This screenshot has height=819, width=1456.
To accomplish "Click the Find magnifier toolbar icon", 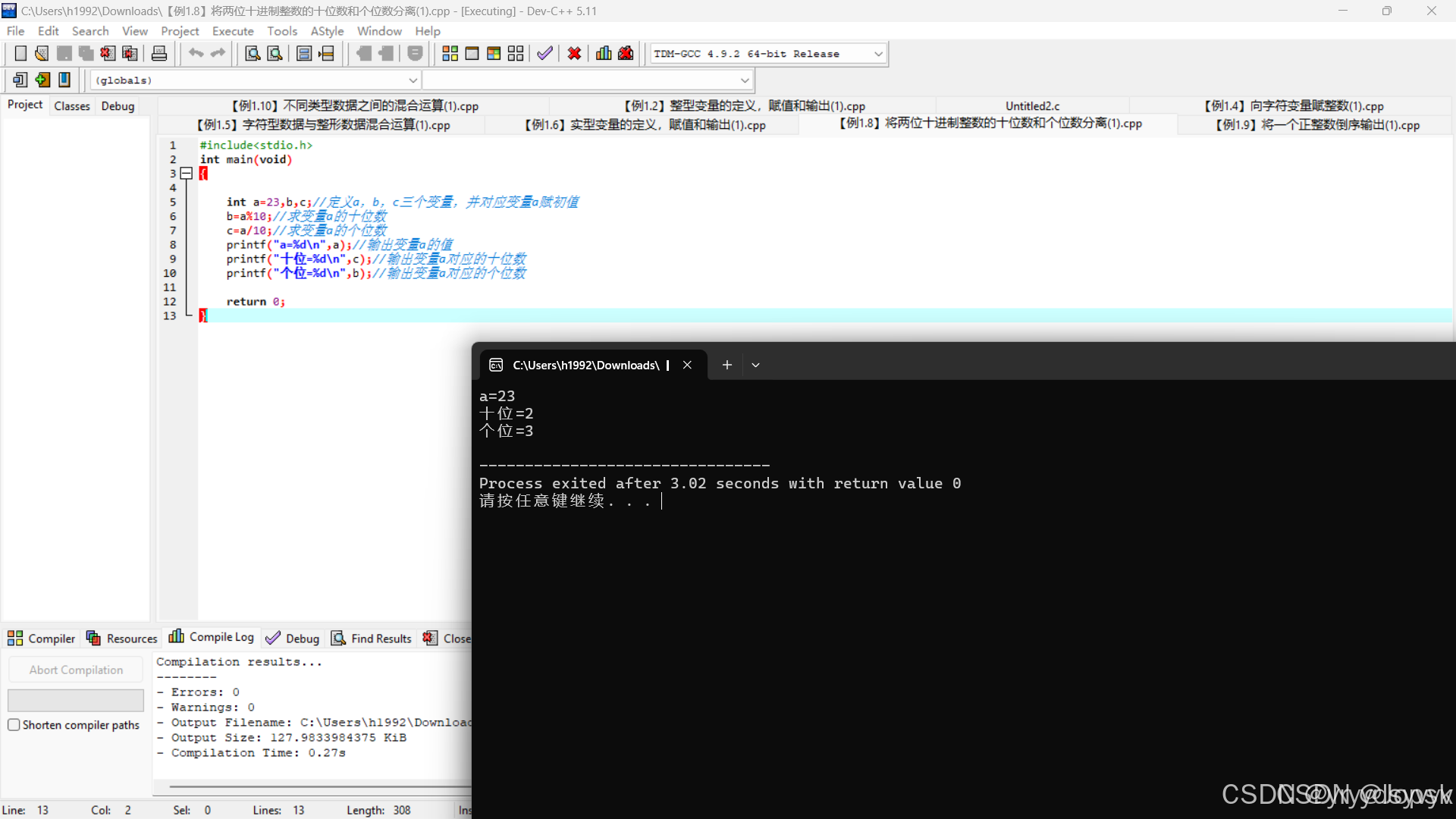I will point(253,53).
